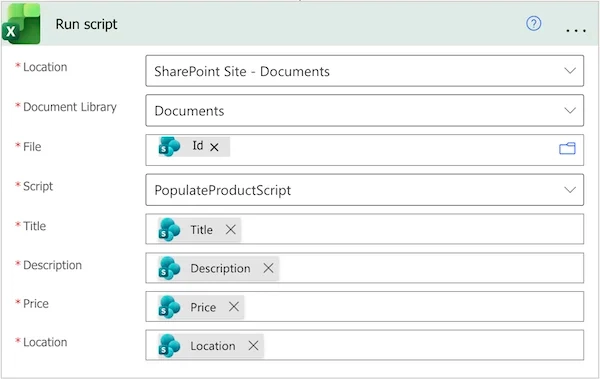Click SharePoint icon on Description token
This screenshot has width=600, height=379.
(x=169, y=268)
